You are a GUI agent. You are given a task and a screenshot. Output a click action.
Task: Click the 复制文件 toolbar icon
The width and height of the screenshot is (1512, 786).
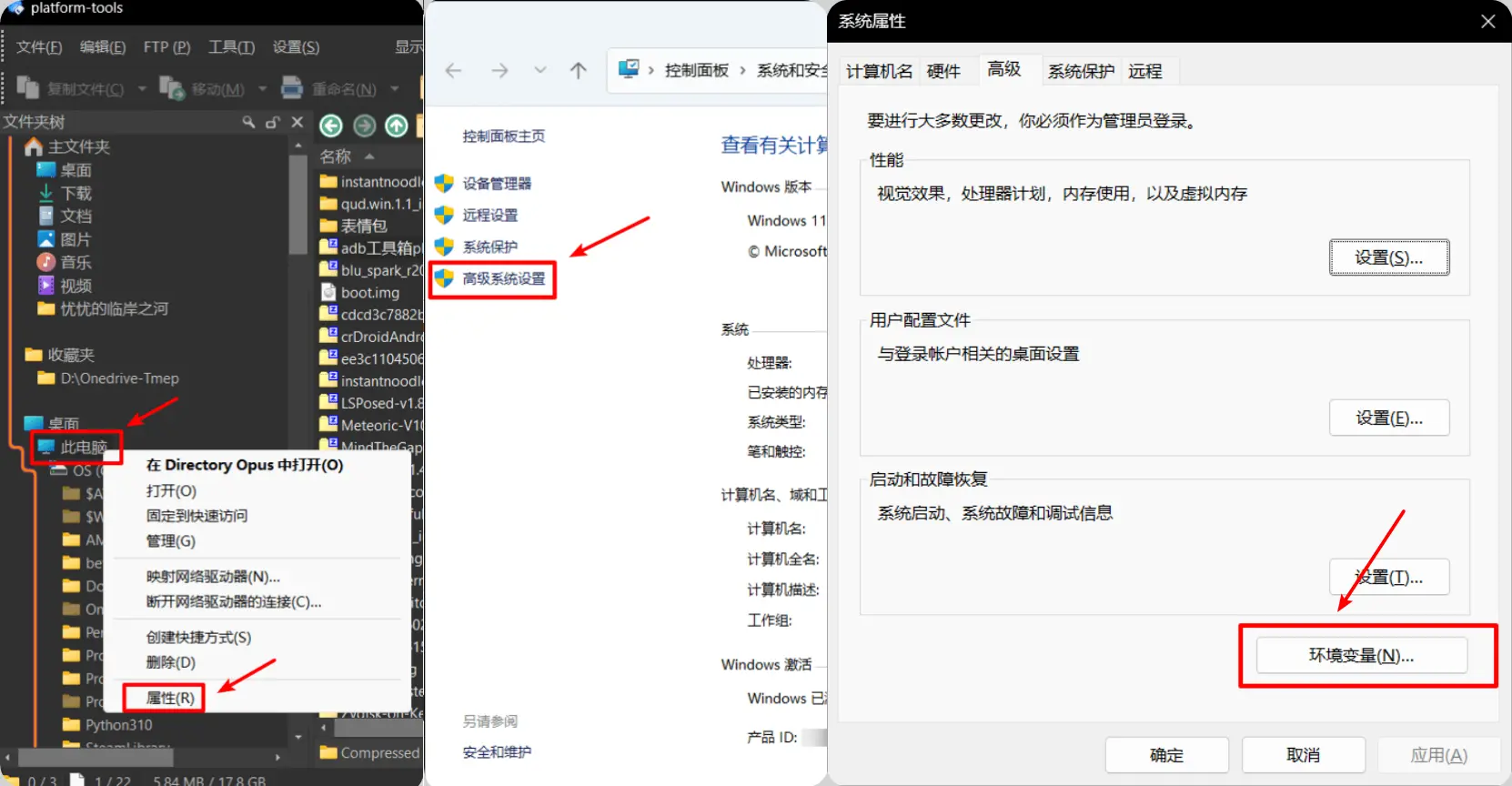(28, 88)
